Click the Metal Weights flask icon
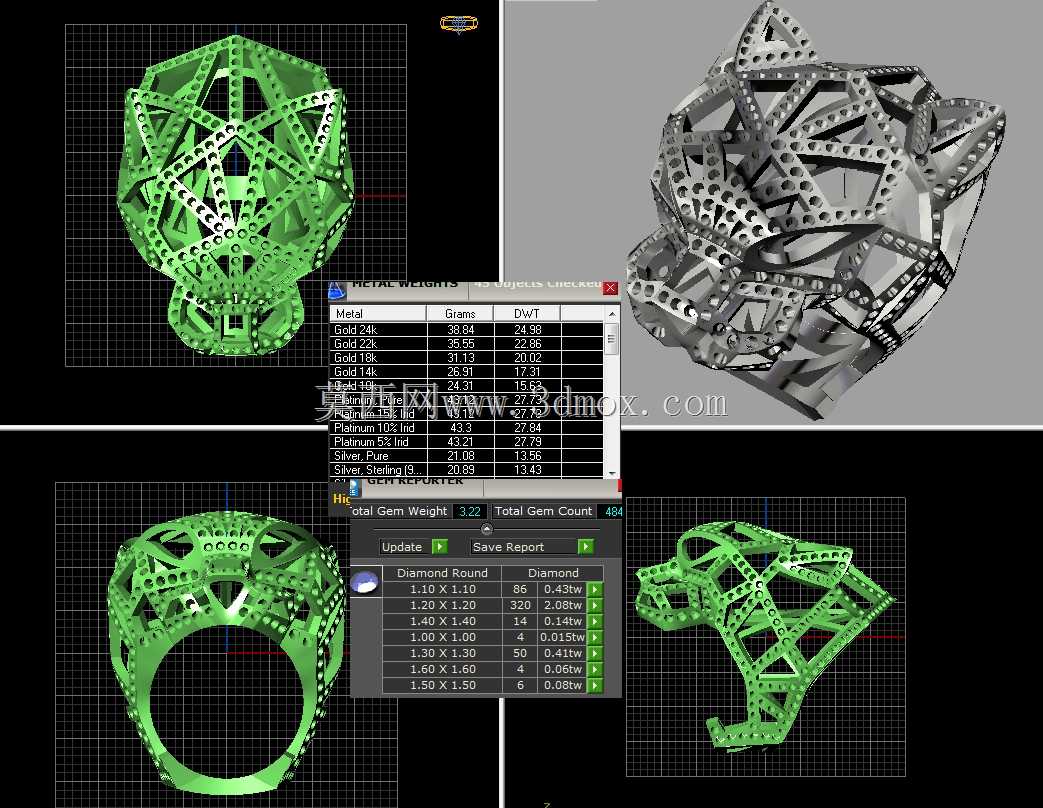 click(337, 290)
